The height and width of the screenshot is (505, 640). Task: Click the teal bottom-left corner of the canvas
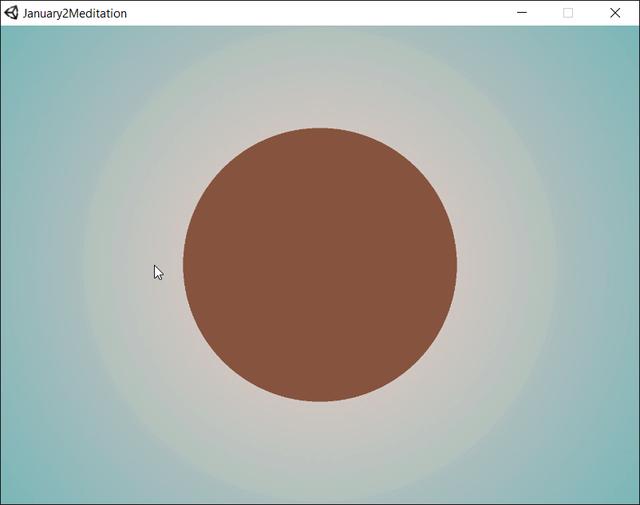point(12,493)
